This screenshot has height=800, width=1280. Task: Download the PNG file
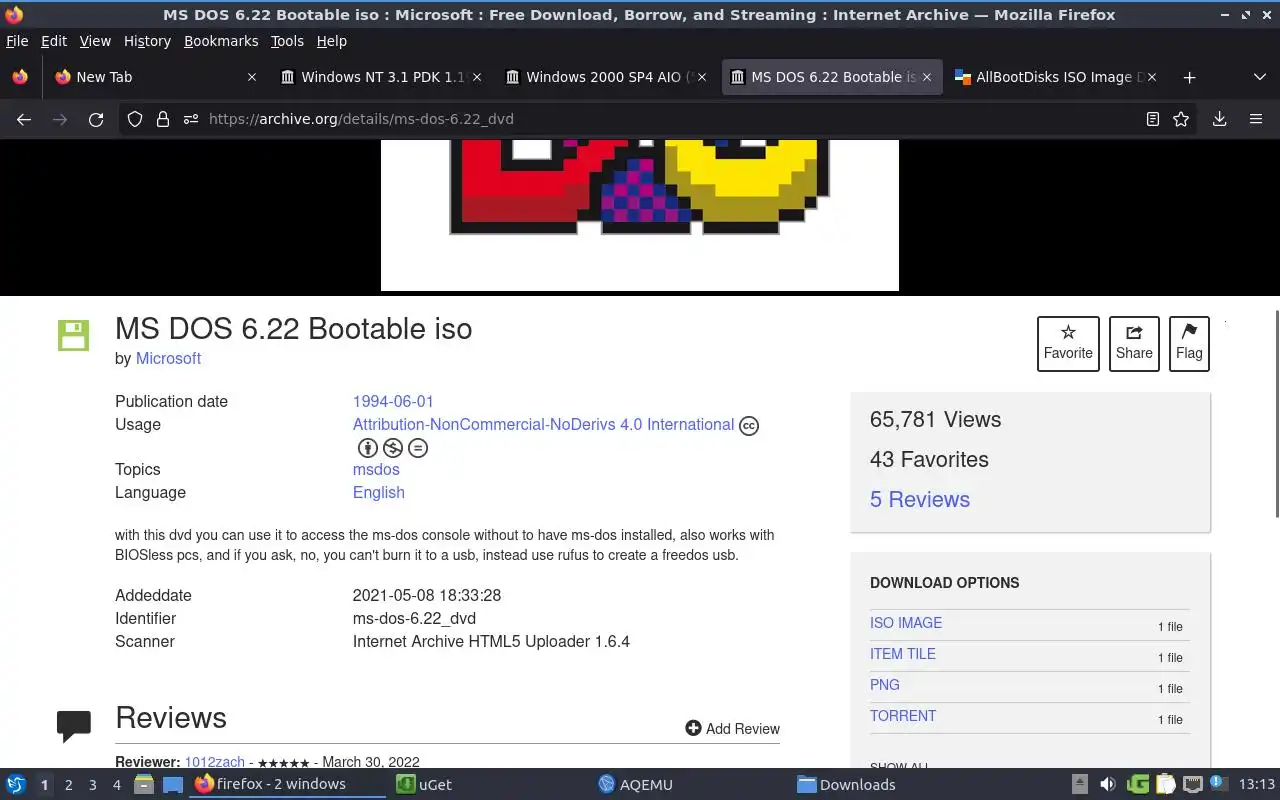click(x=885, y=684)
